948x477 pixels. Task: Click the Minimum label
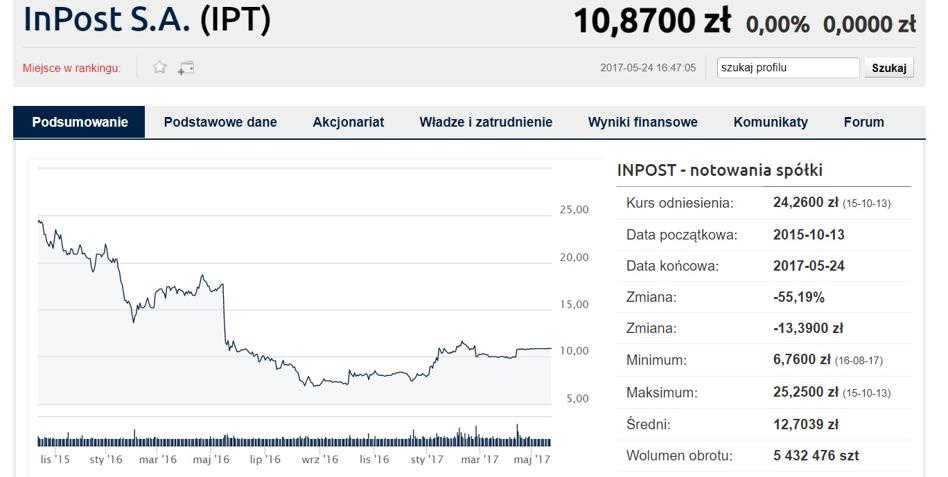(656, 360)
